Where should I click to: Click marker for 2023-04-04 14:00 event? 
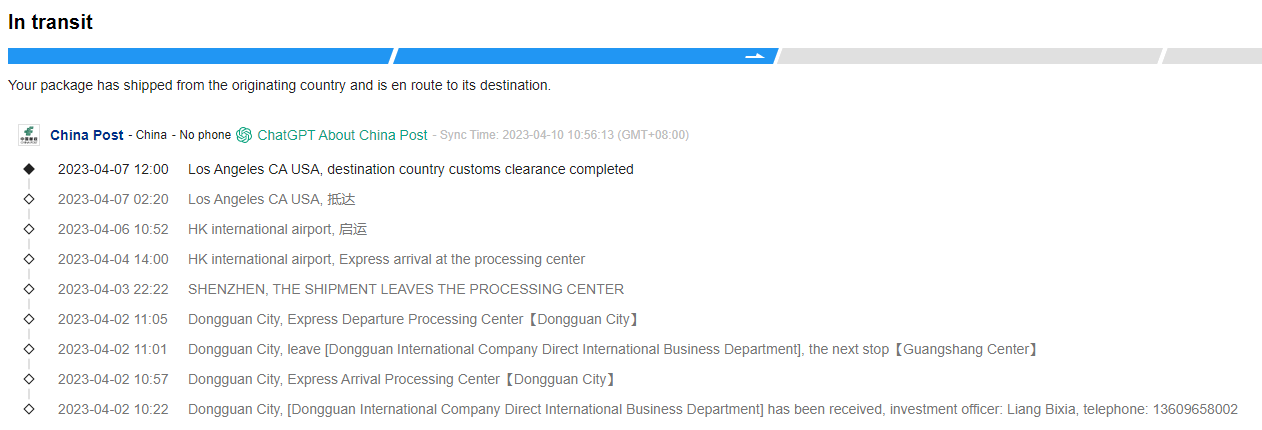(29, 259)
